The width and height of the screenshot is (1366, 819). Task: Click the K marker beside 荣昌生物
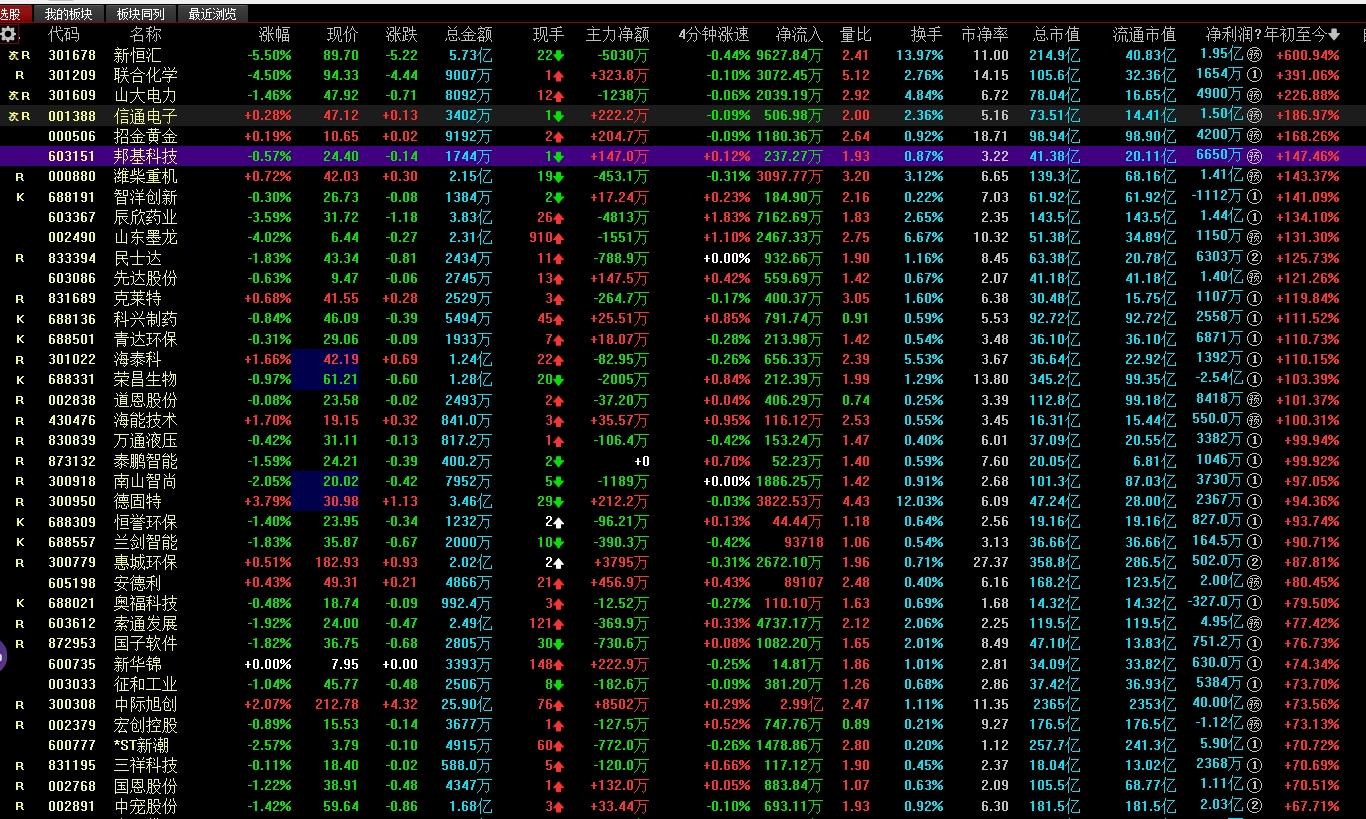pos(20,380)
